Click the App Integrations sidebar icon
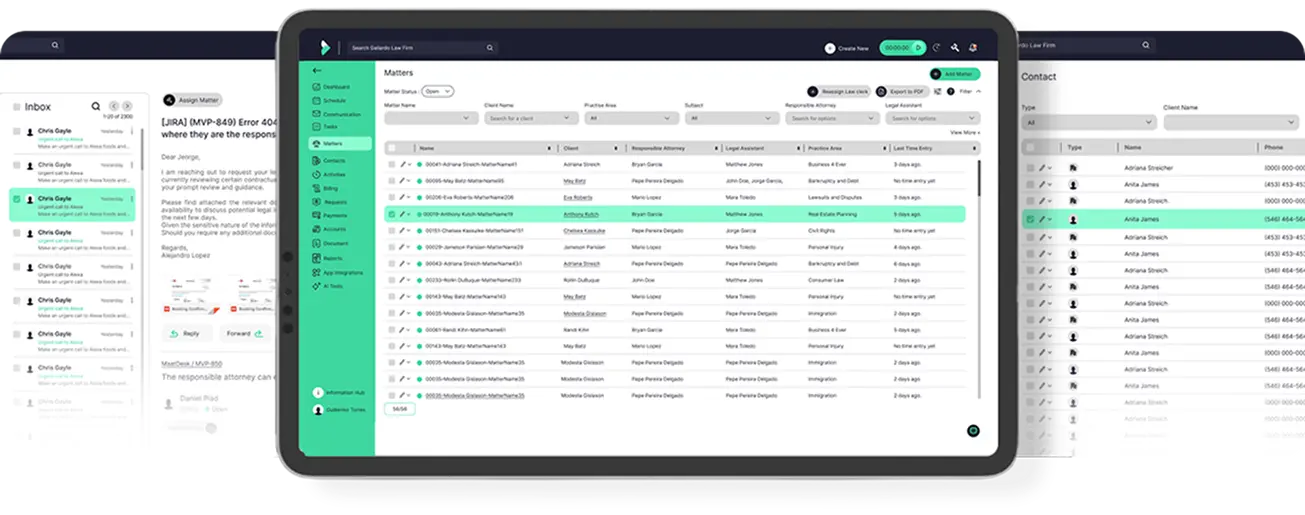Screen dimensions: 1305x515 tap(316, 272)
